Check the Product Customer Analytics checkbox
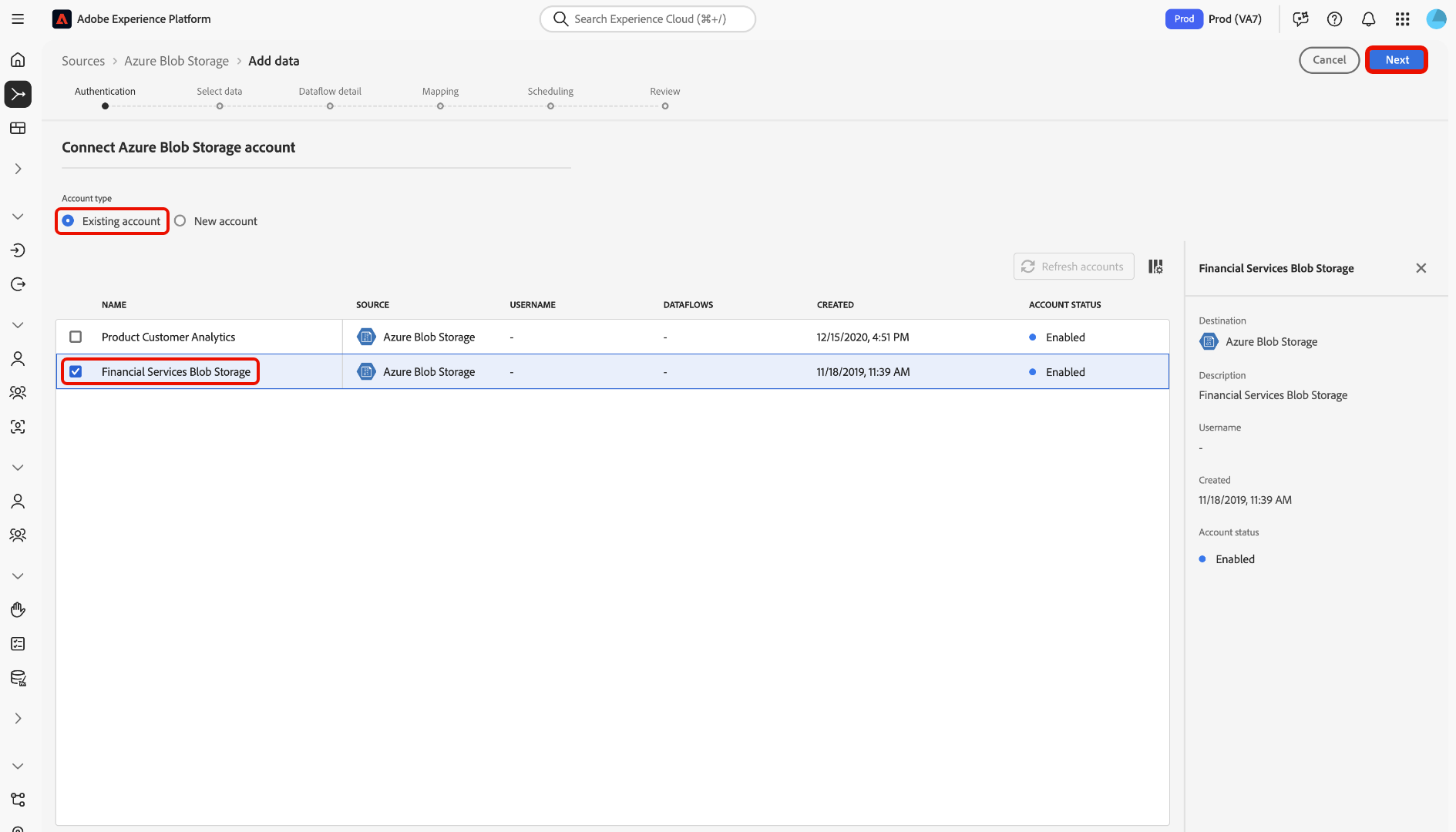Image resolution: width=1456 pixels, height=832 pixels. pos(76,337)
